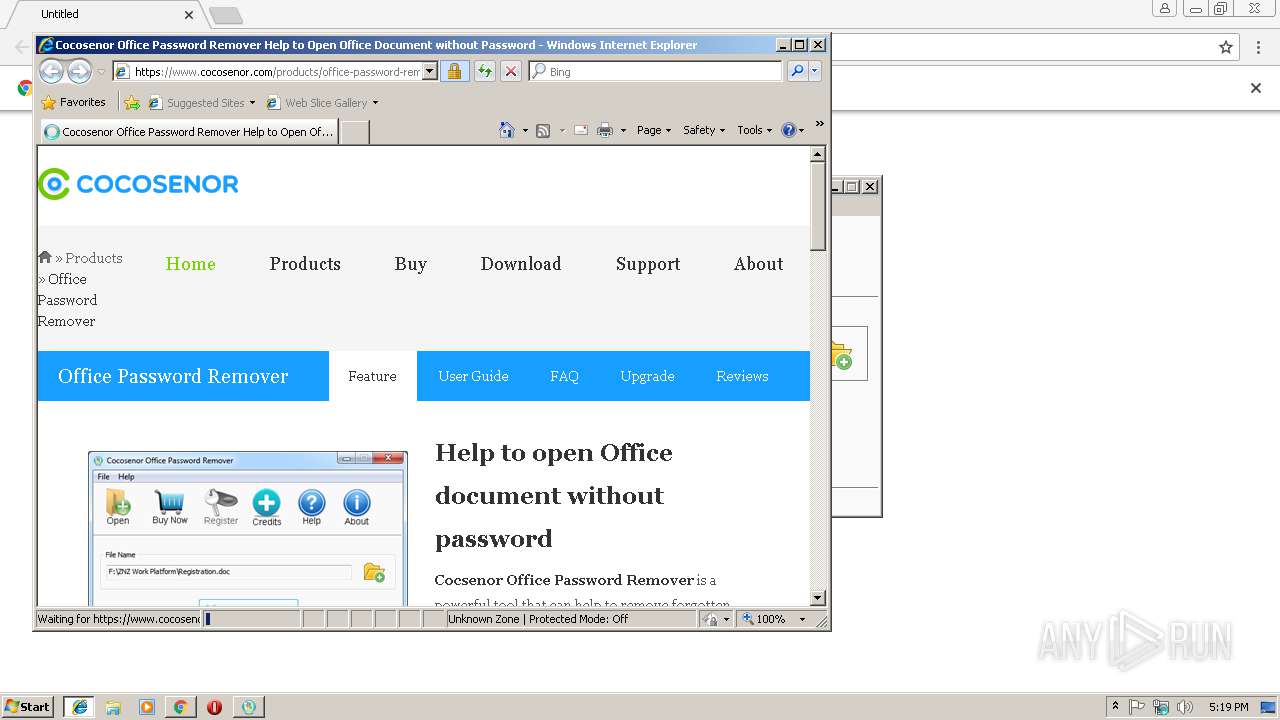Click the Home navigation link
The image size is (1280, 720).
tap(190, 264)
